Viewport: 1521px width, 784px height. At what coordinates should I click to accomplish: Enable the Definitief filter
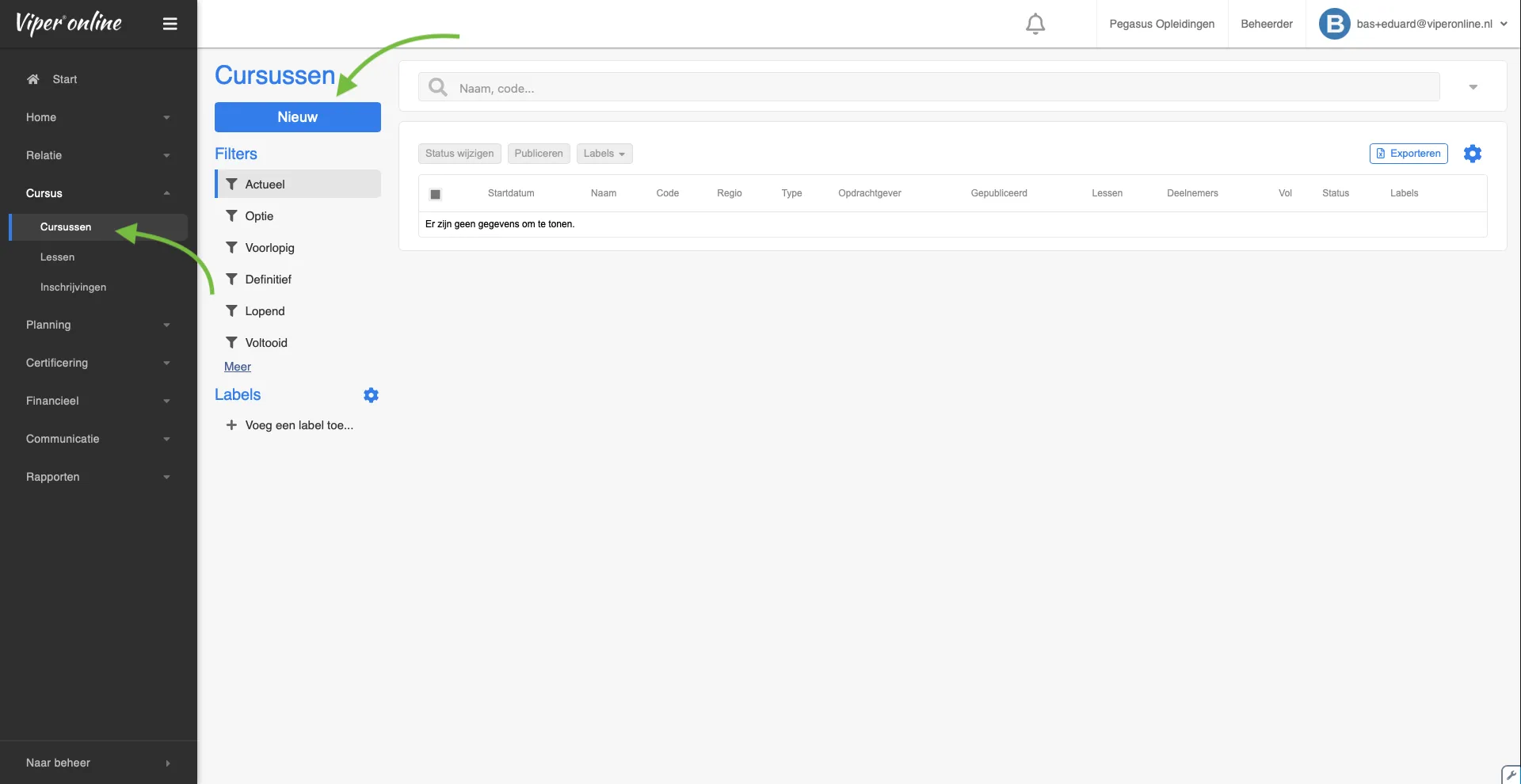pos(268,280)
